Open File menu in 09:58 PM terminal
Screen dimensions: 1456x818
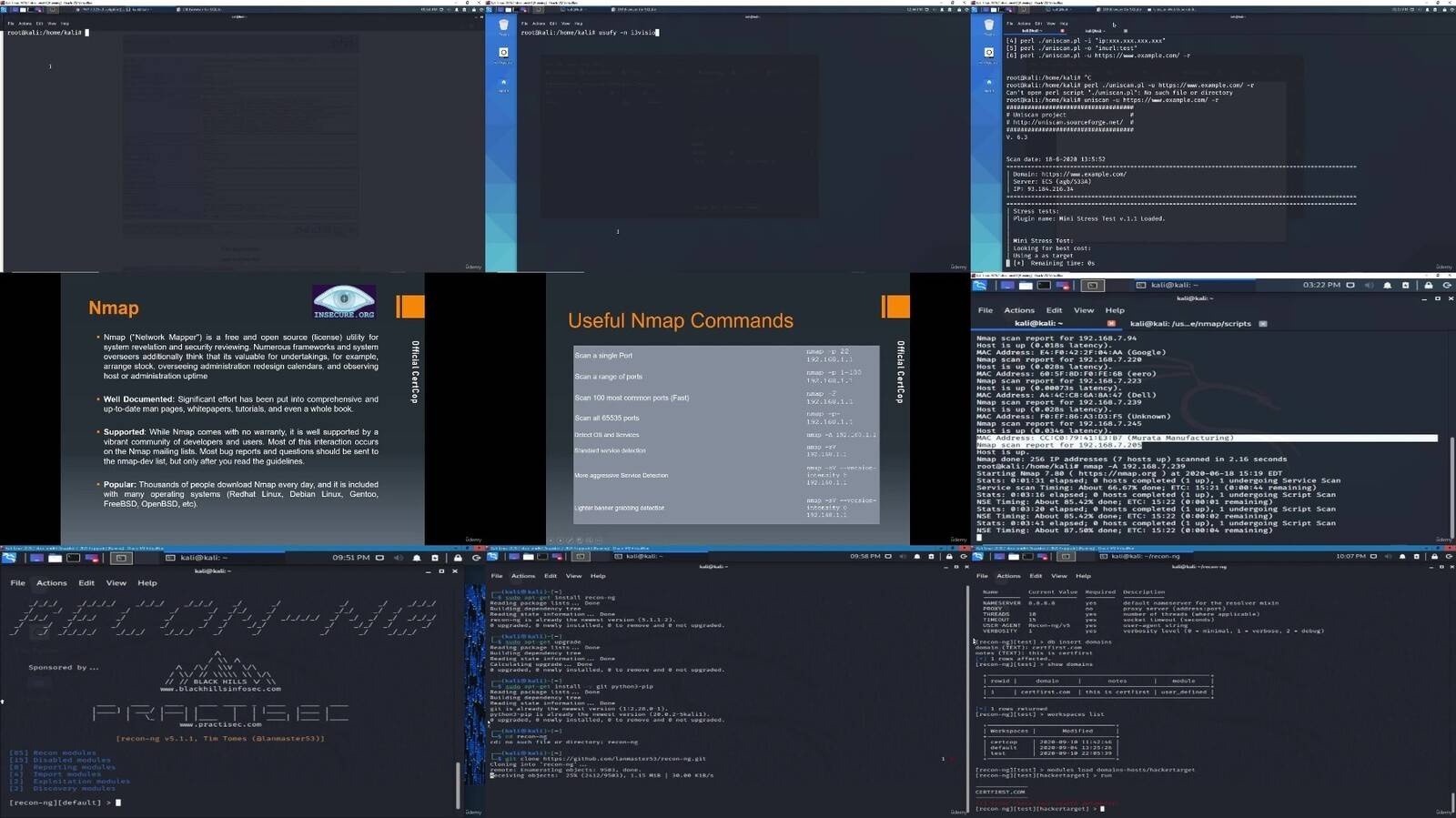tap(497, 576)
